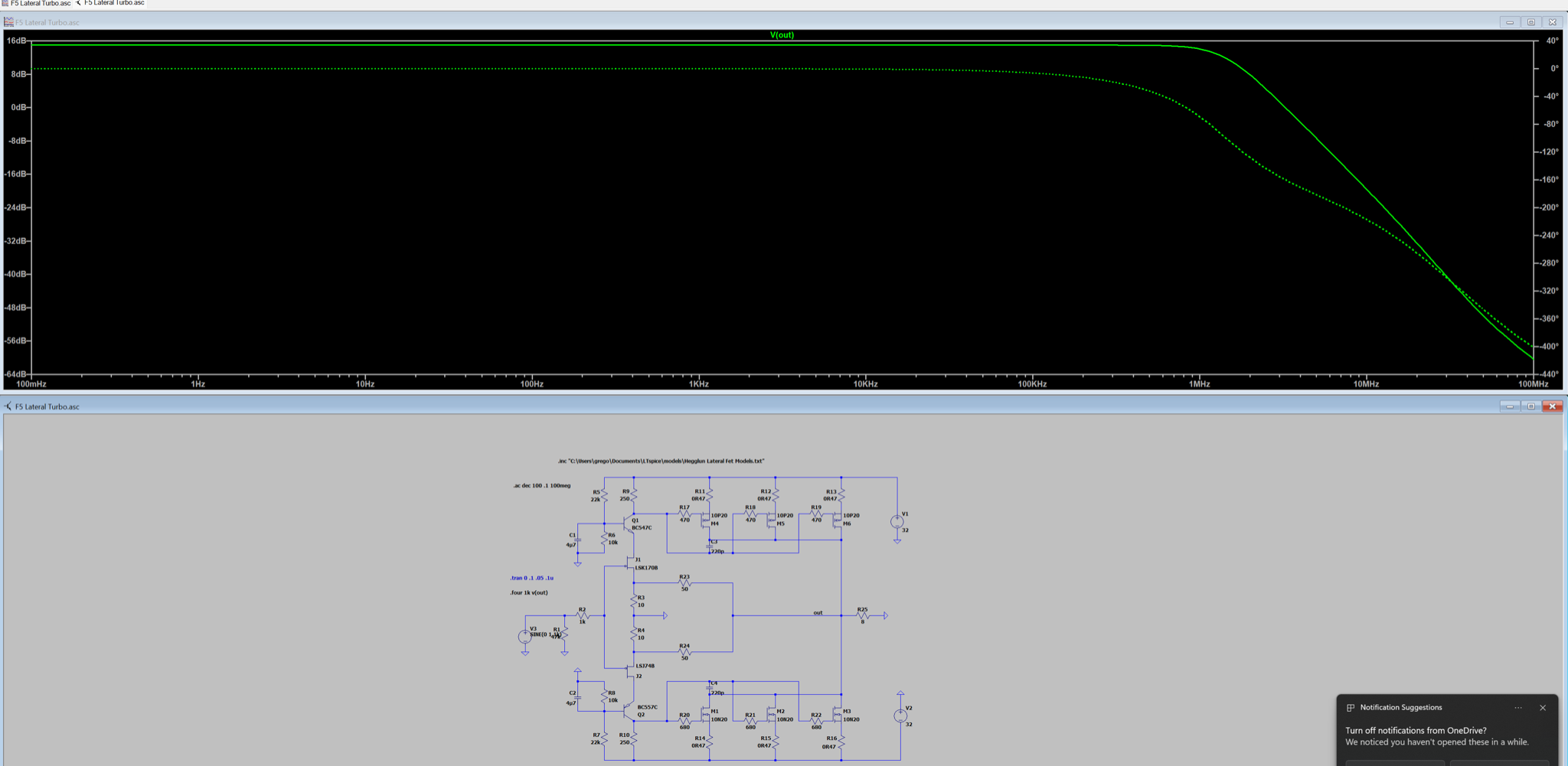
Task: Select the R20 680 ohm gate resistor
Action: pos(684,721)
